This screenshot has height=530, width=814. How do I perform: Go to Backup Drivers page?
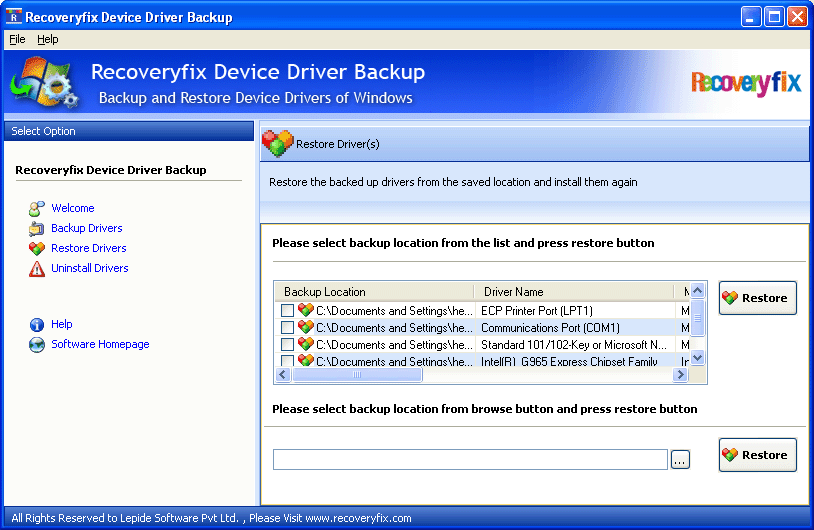pos(87,228)
